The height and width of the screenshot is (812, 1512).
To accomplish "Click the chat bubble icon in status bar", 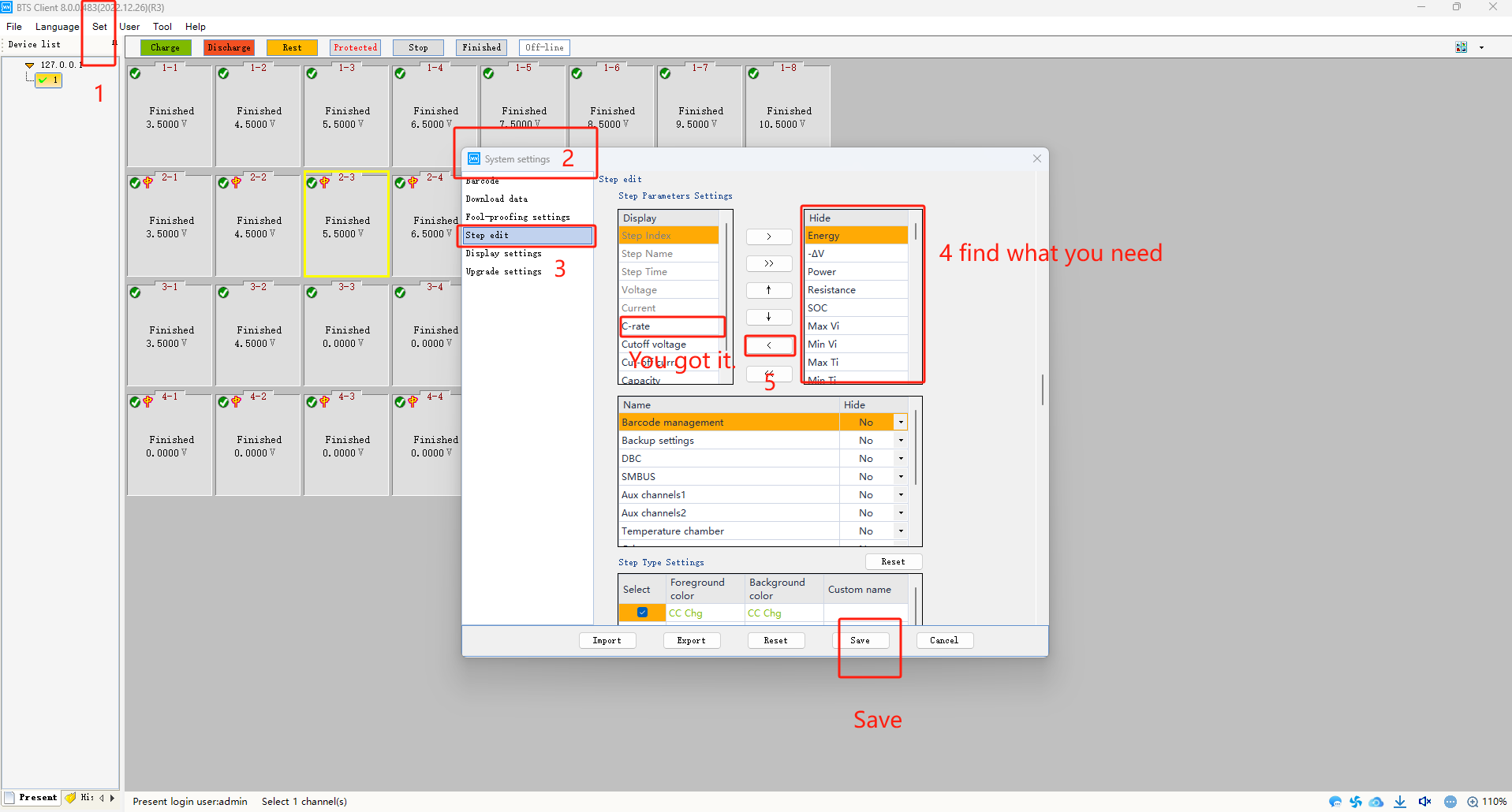I will [x=1335, y=802].
